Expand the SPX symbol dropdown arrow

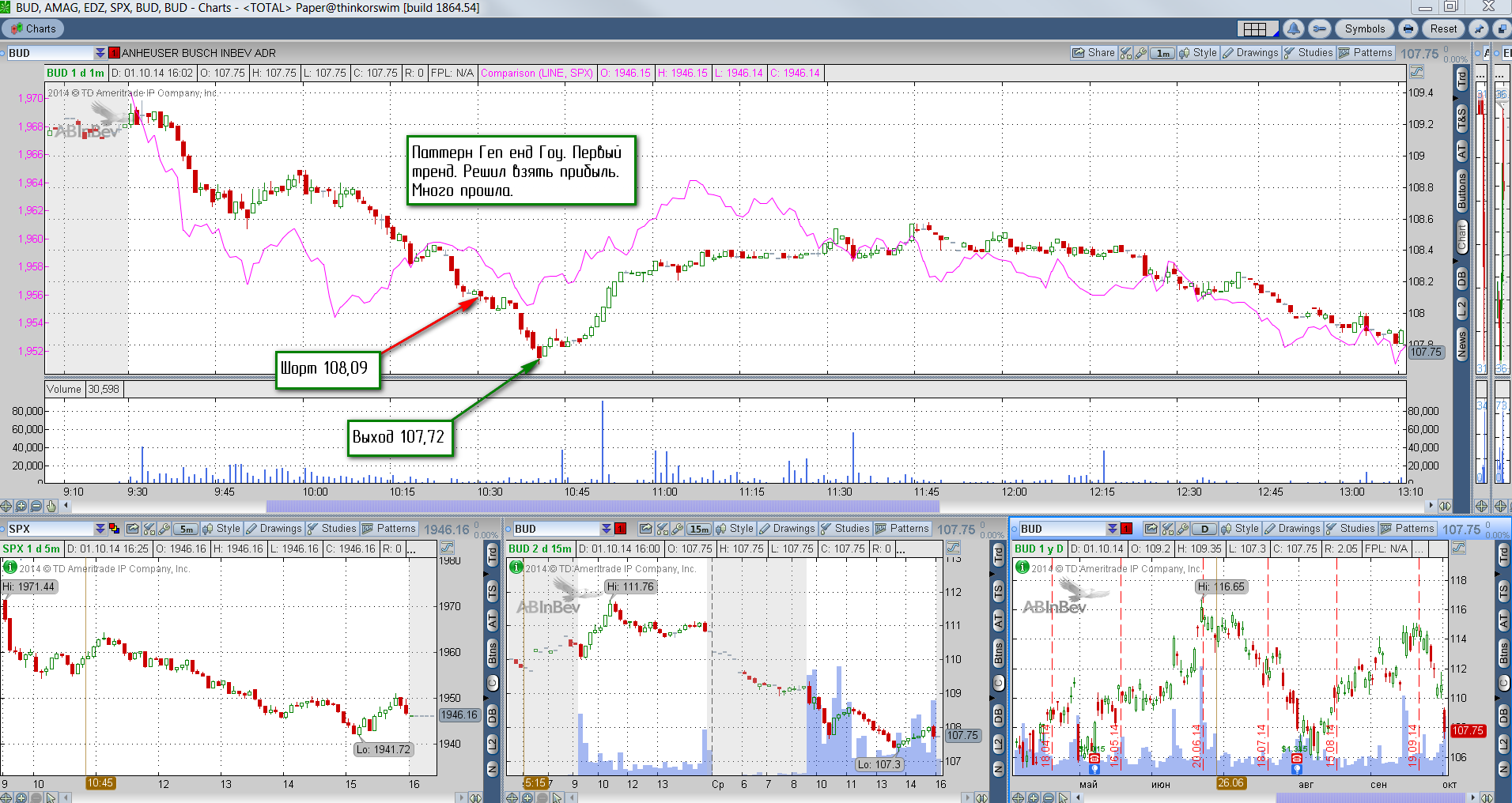100,529
